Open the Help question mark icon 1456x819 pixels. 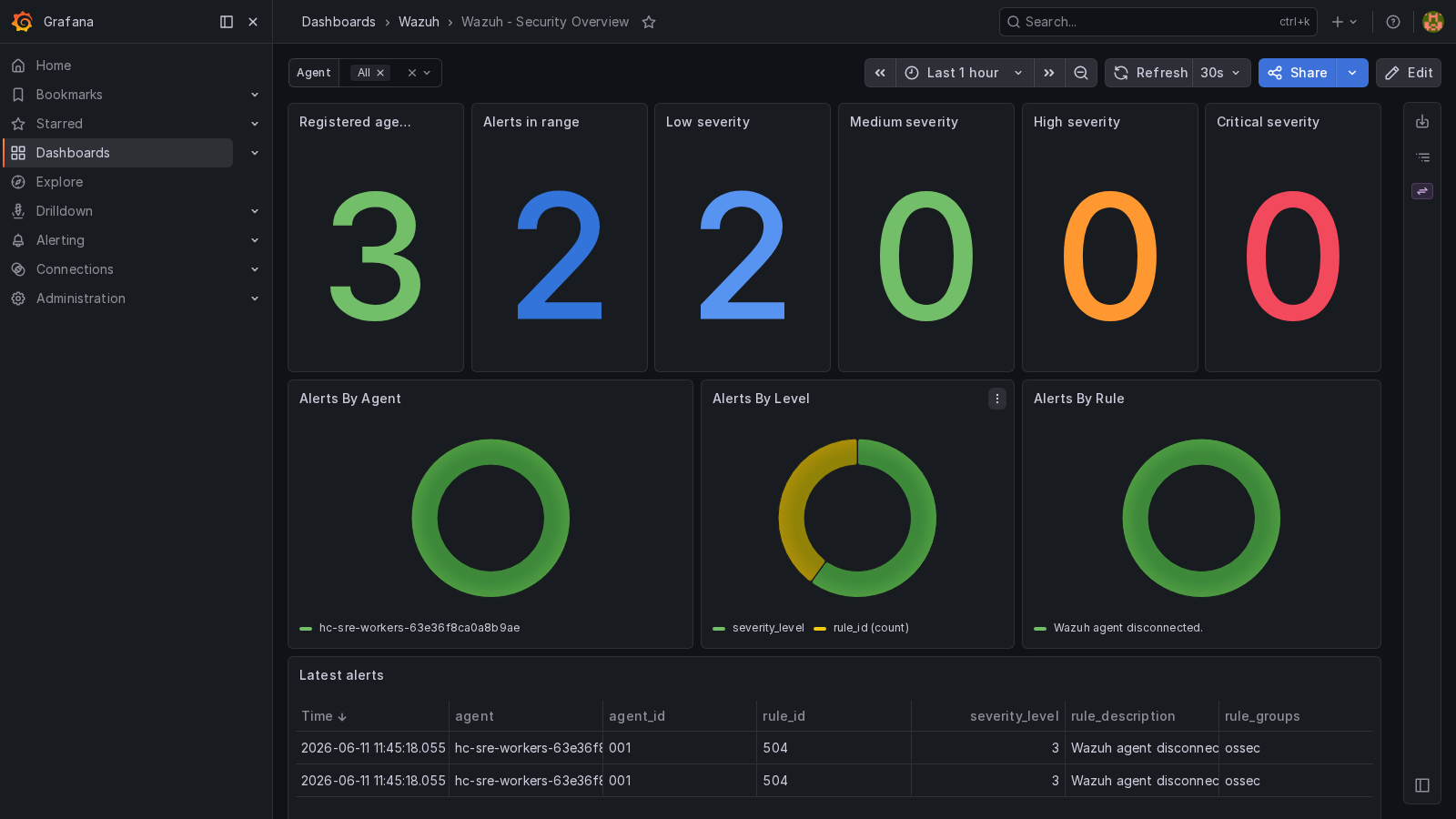[x=1393, y=22]
